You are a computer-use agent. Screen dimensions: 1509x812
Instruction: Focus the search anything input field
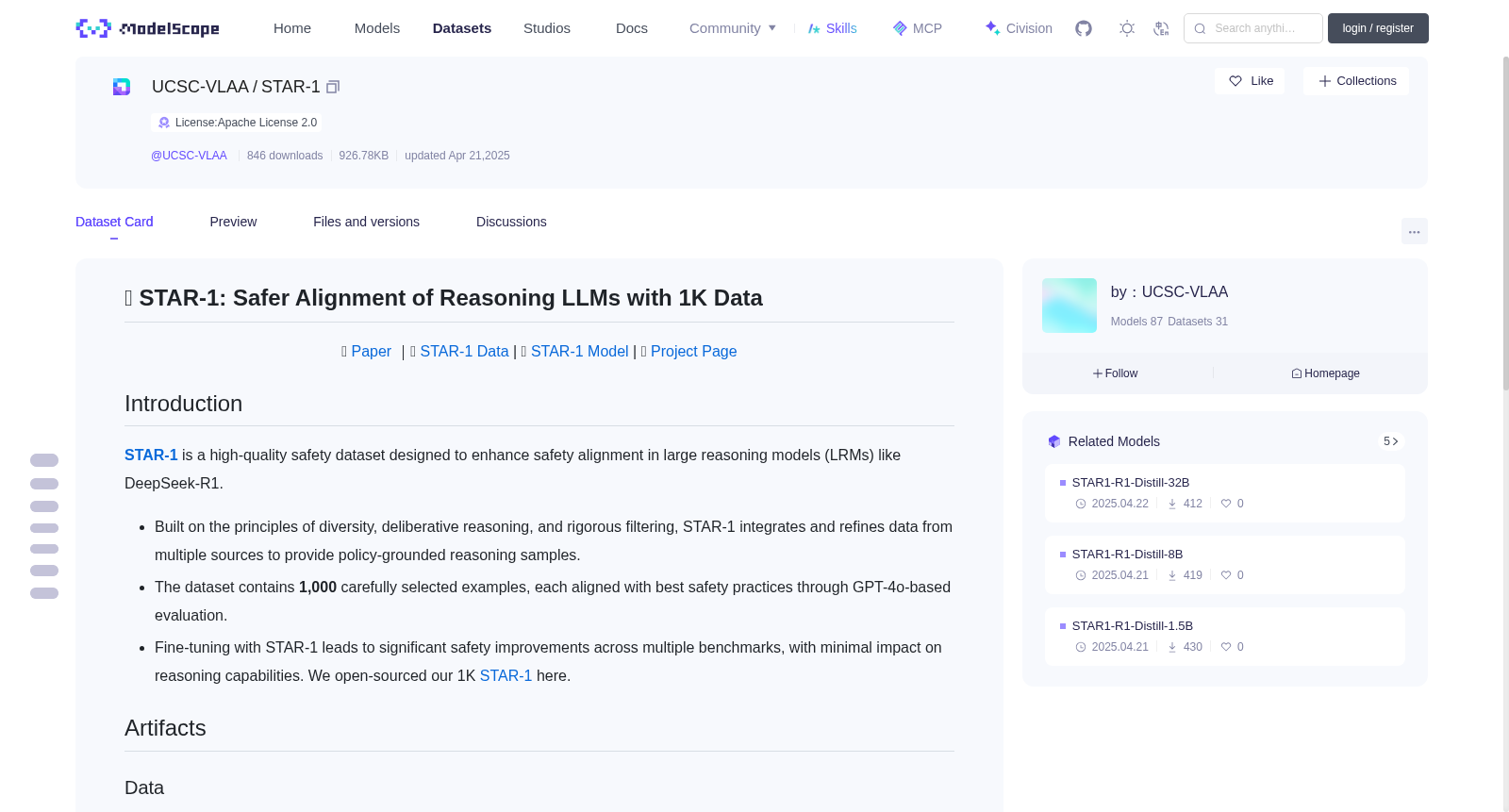1253,28
